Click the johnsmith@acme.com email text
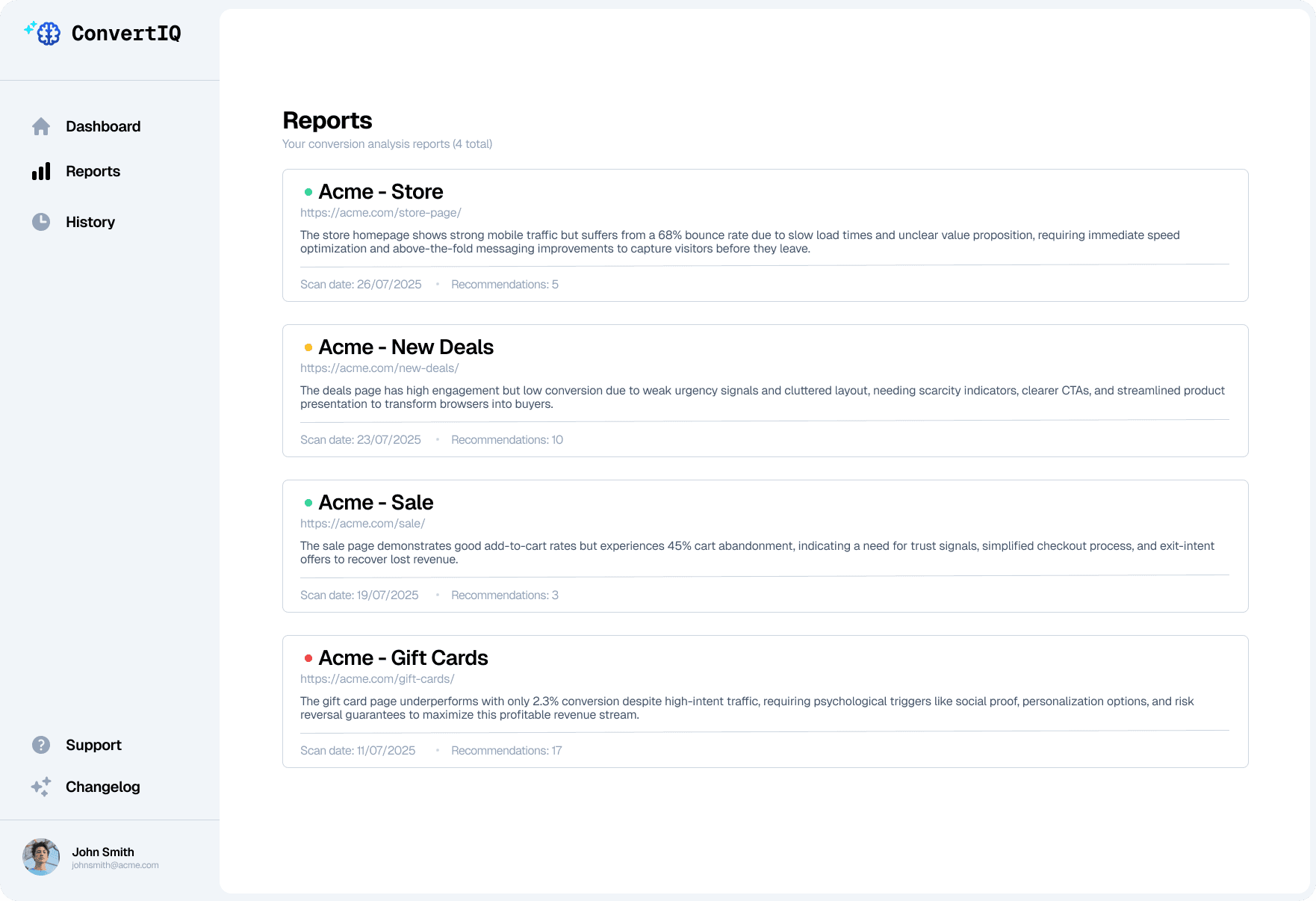Screen dimensions: 1316x901 click(115, 865)
